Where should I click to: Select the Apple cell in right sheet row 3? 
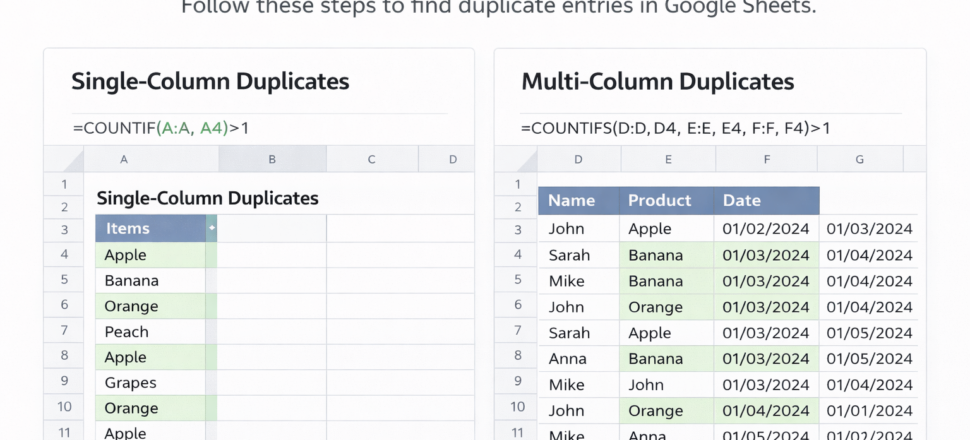(x=667, y=228)
